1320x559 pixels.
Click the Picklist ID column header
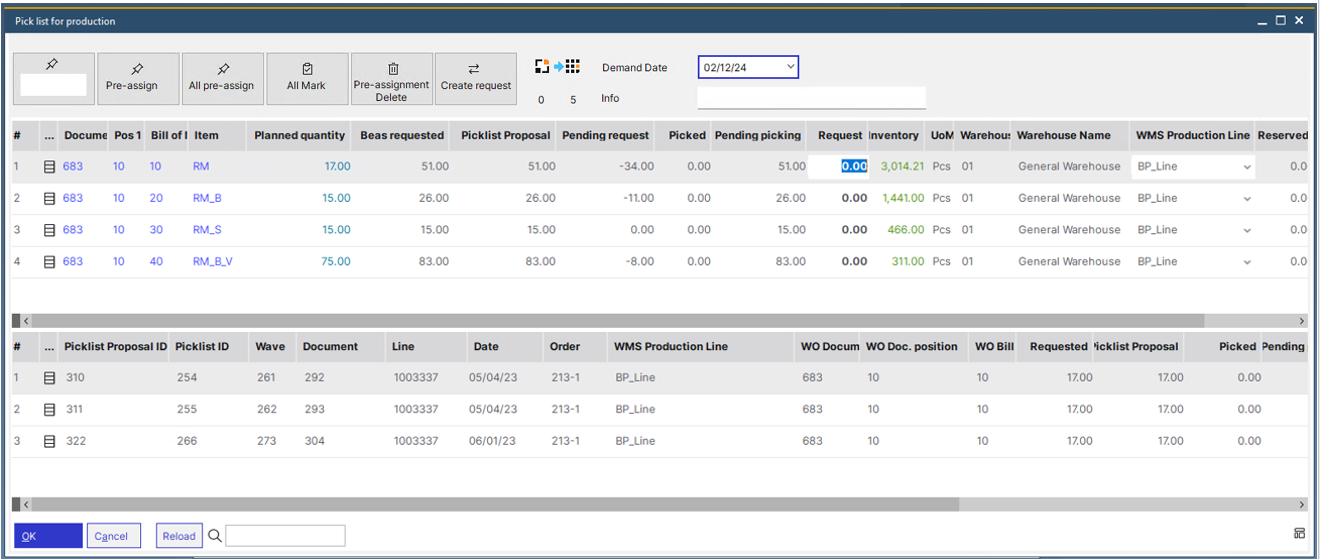tap(202, 346)
